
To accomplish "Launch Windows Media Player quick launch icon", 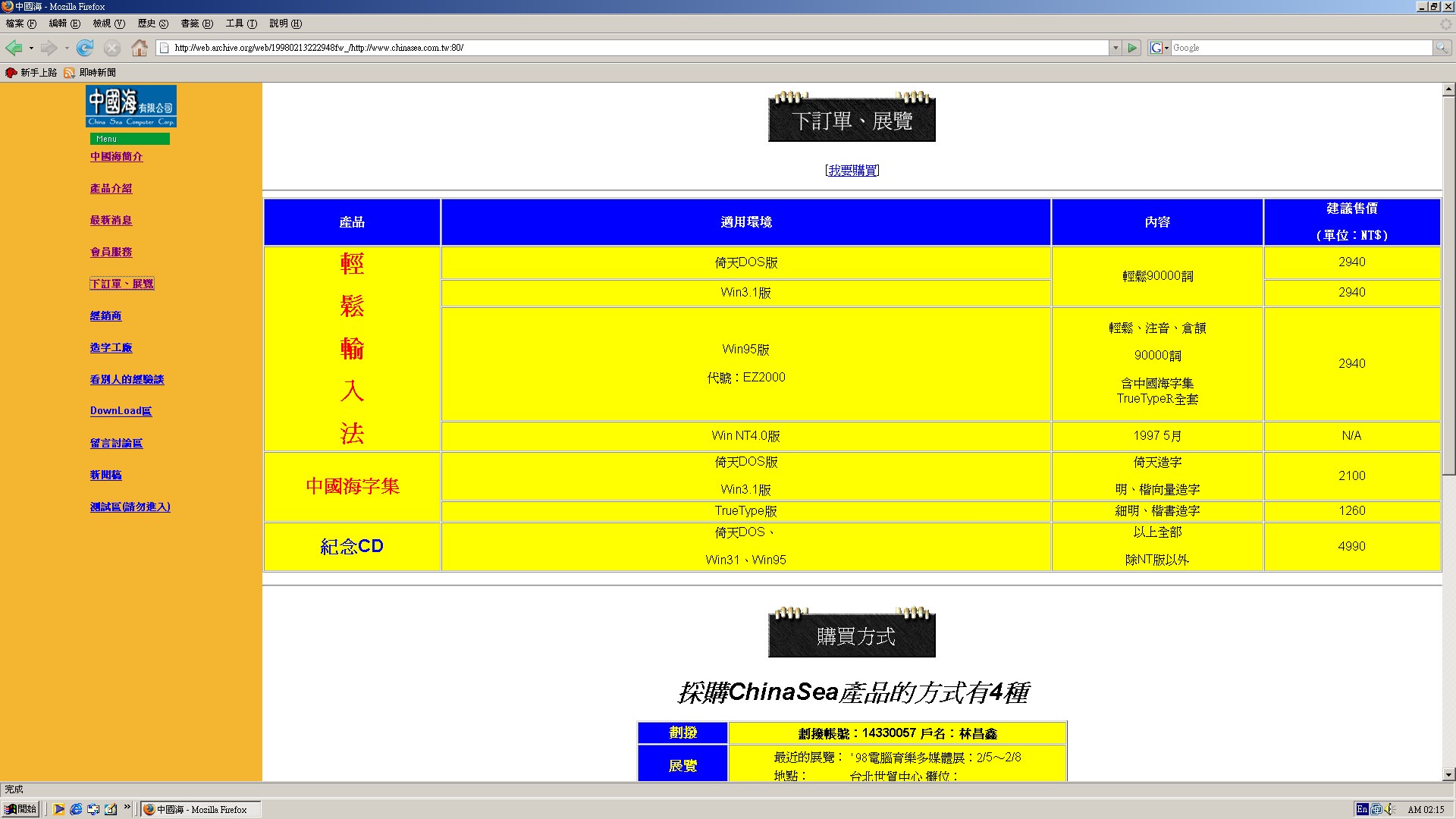I will 58,809.
